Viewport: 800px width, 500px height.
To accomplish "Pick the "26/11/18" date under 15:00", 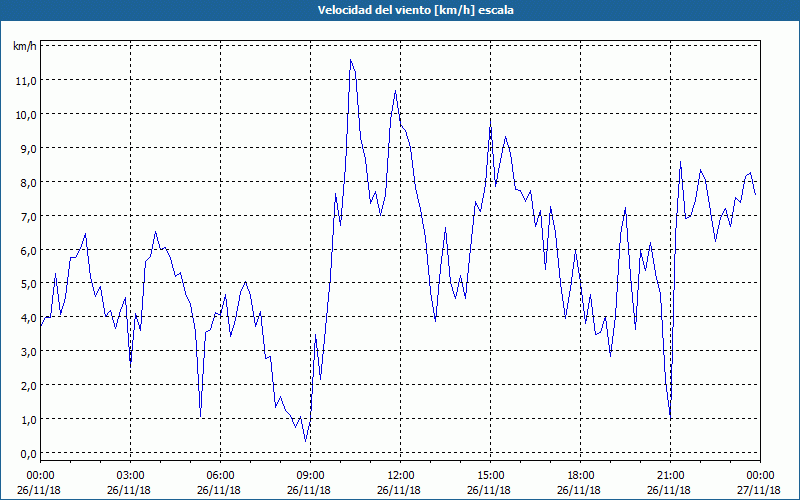I will point(489,490).
